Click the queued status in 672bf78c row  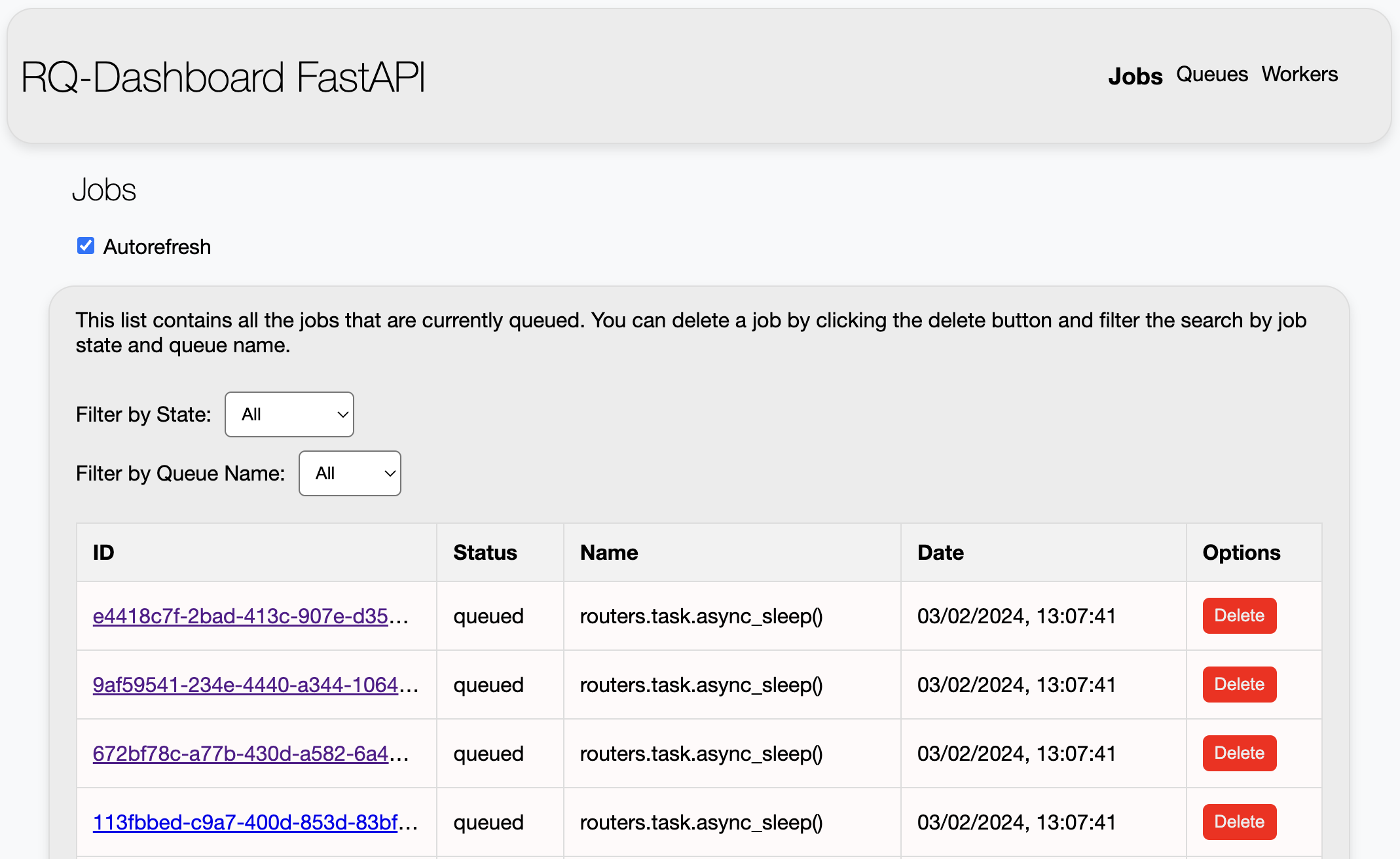(488, 754)
